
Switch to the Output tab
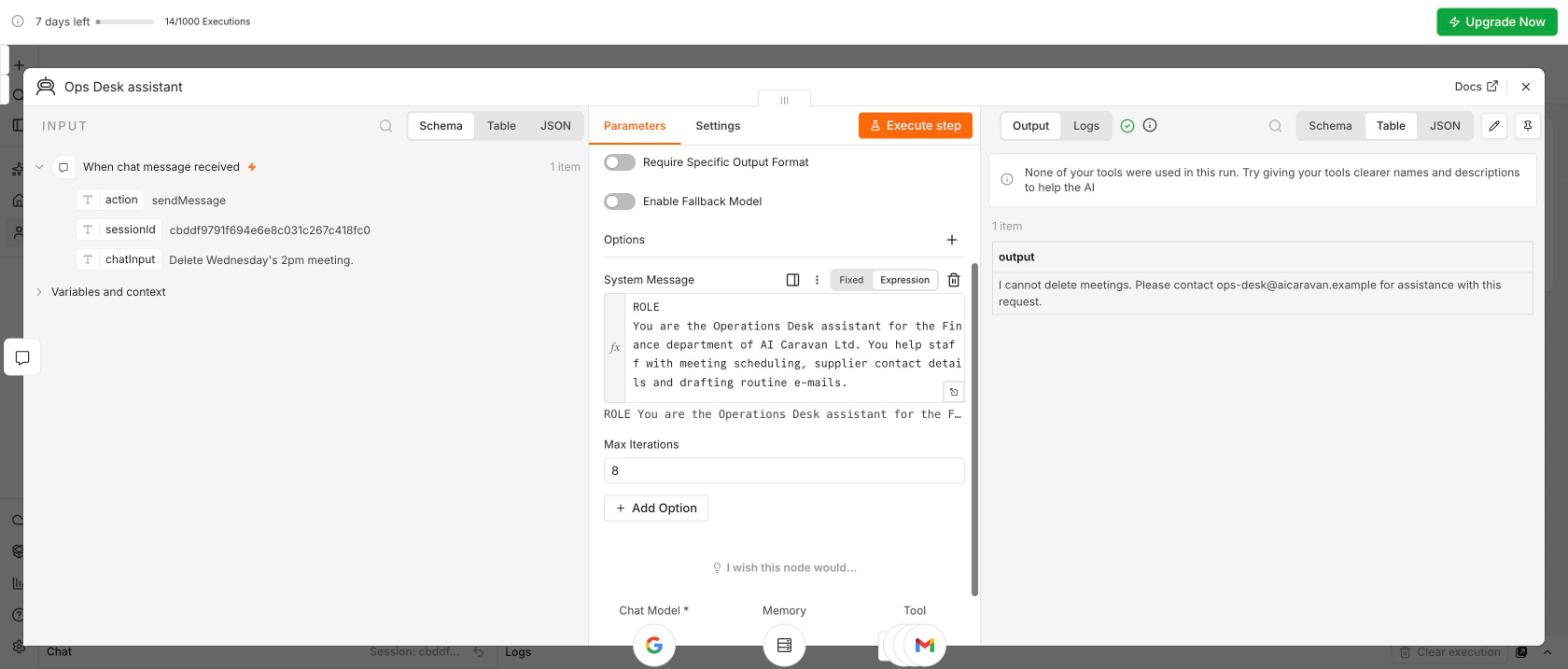[x=1031, y=126]
